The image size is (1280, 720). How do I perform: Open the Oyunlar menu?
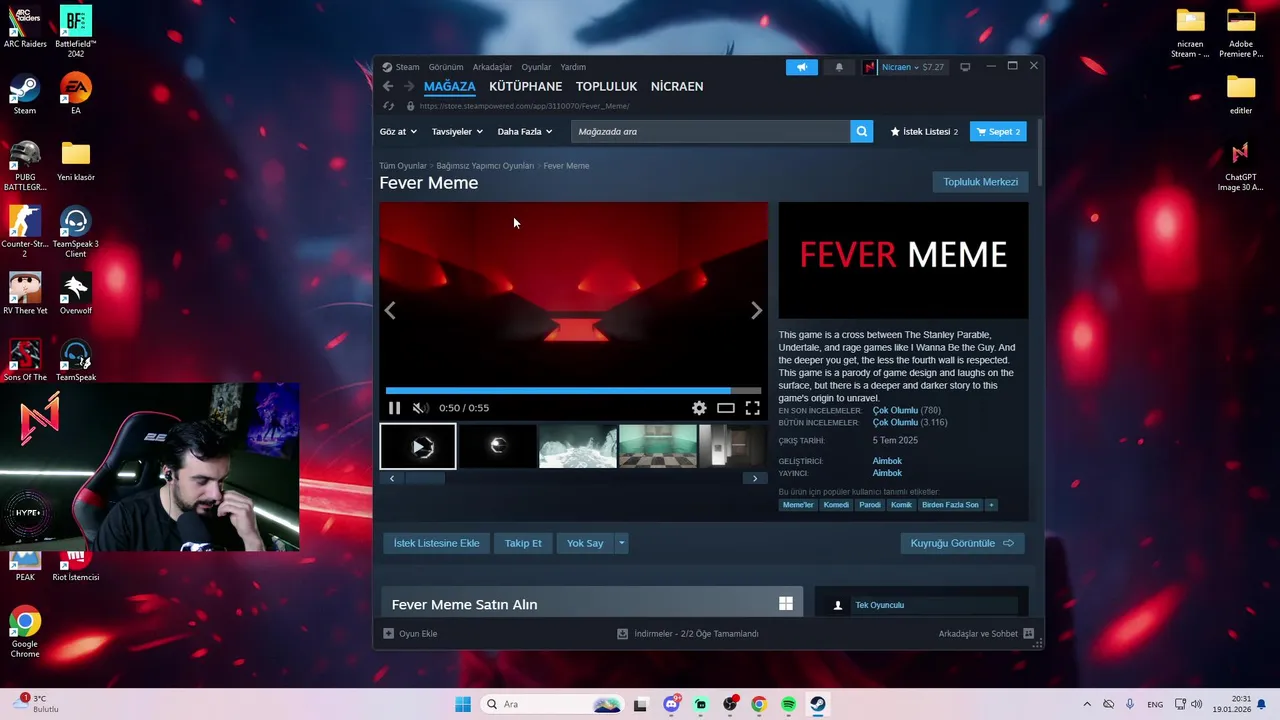click(536, 67)
